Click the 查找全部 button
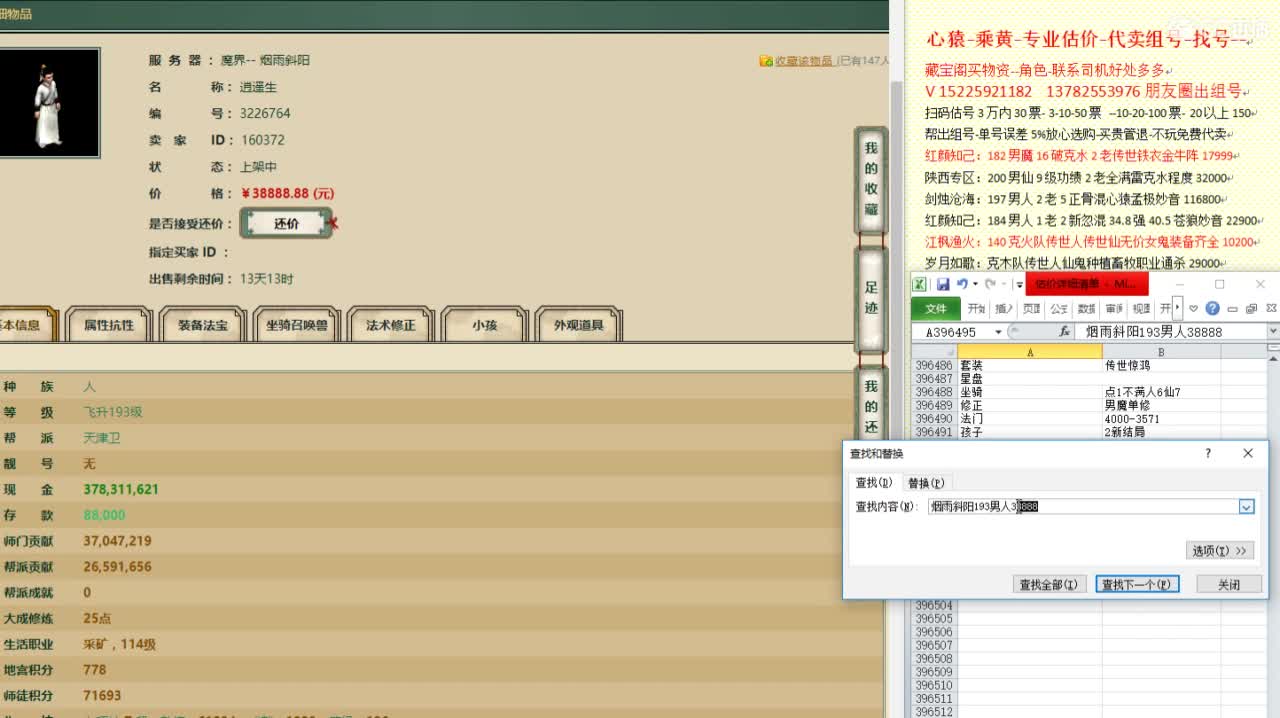The width and height of the screenshot is (1280, 718). click(1048, 584)
